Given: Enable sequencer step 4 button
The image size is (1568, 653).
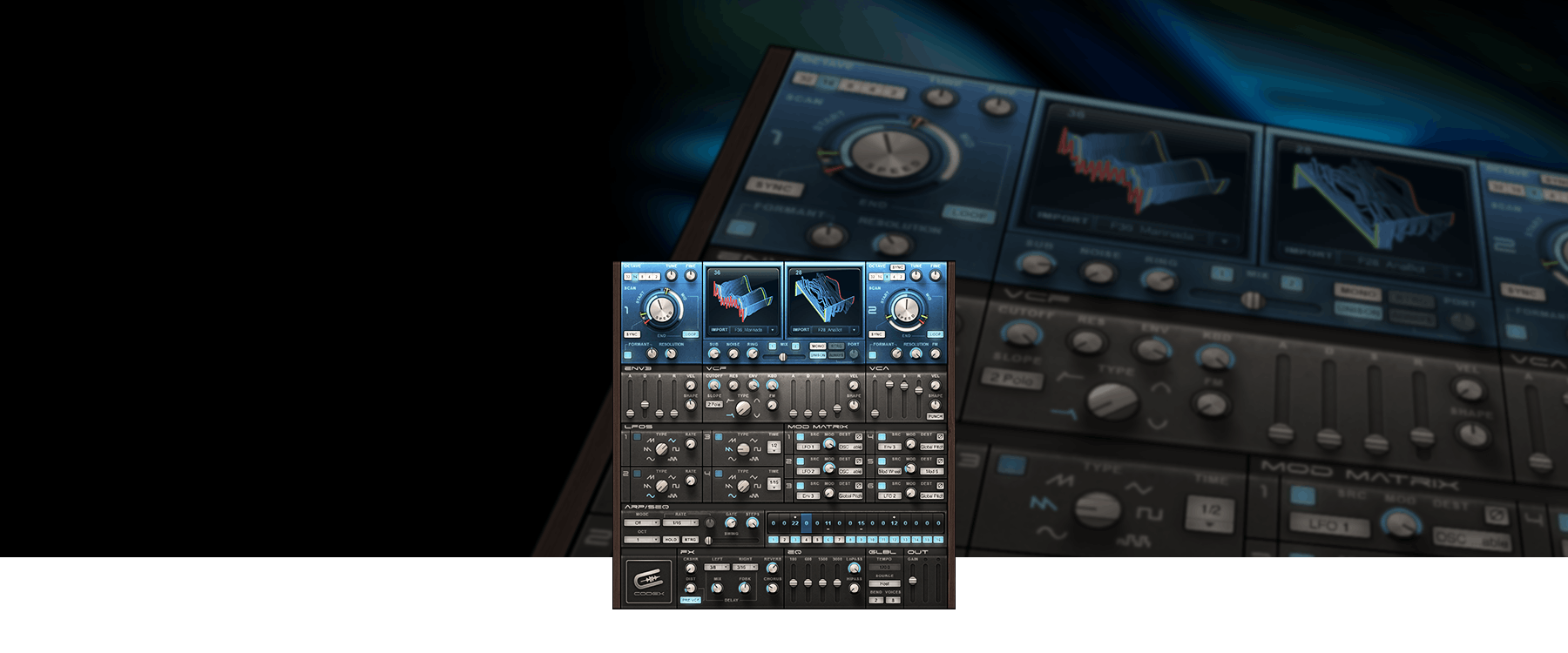Looking at the screenshot, I should (807, 540).
